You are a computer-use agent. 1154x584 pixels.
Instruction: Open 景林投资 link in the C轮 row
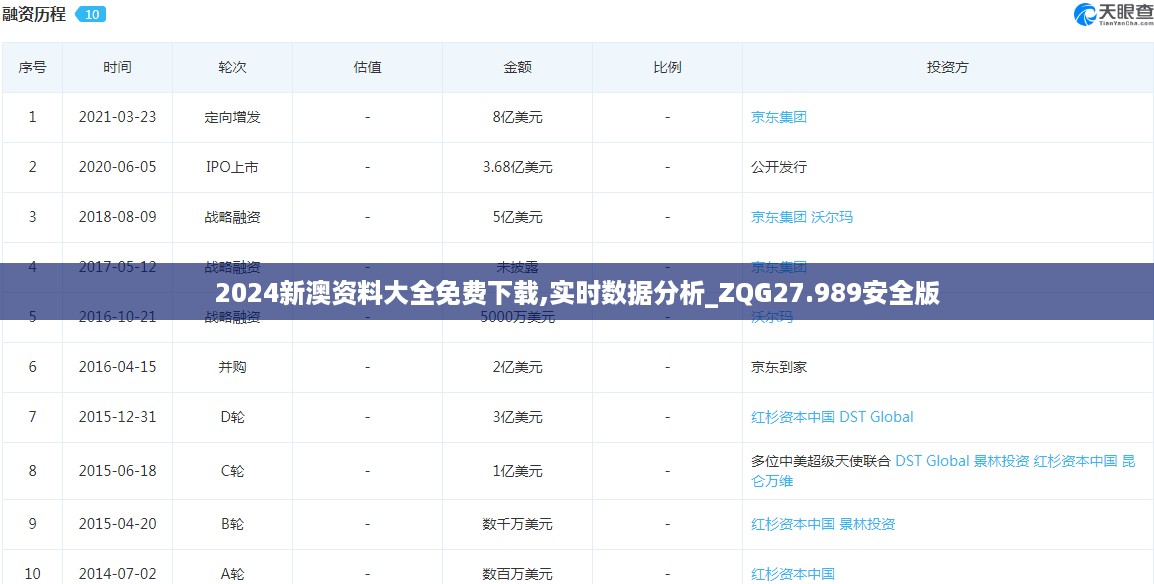[1001, 461]
